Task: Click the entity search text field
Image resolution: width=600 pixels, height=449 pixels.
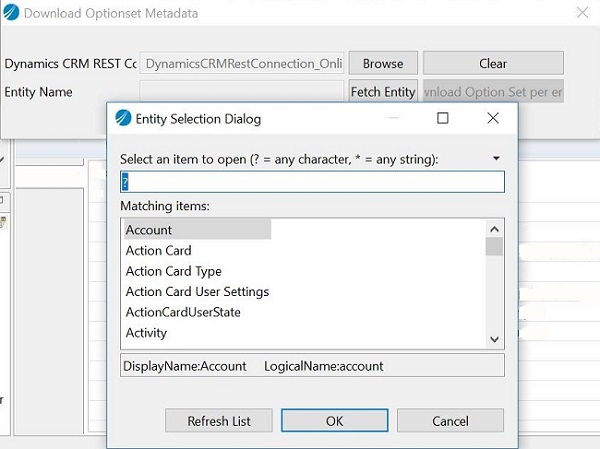Action: pyautogui.click(x=312, y=182)
